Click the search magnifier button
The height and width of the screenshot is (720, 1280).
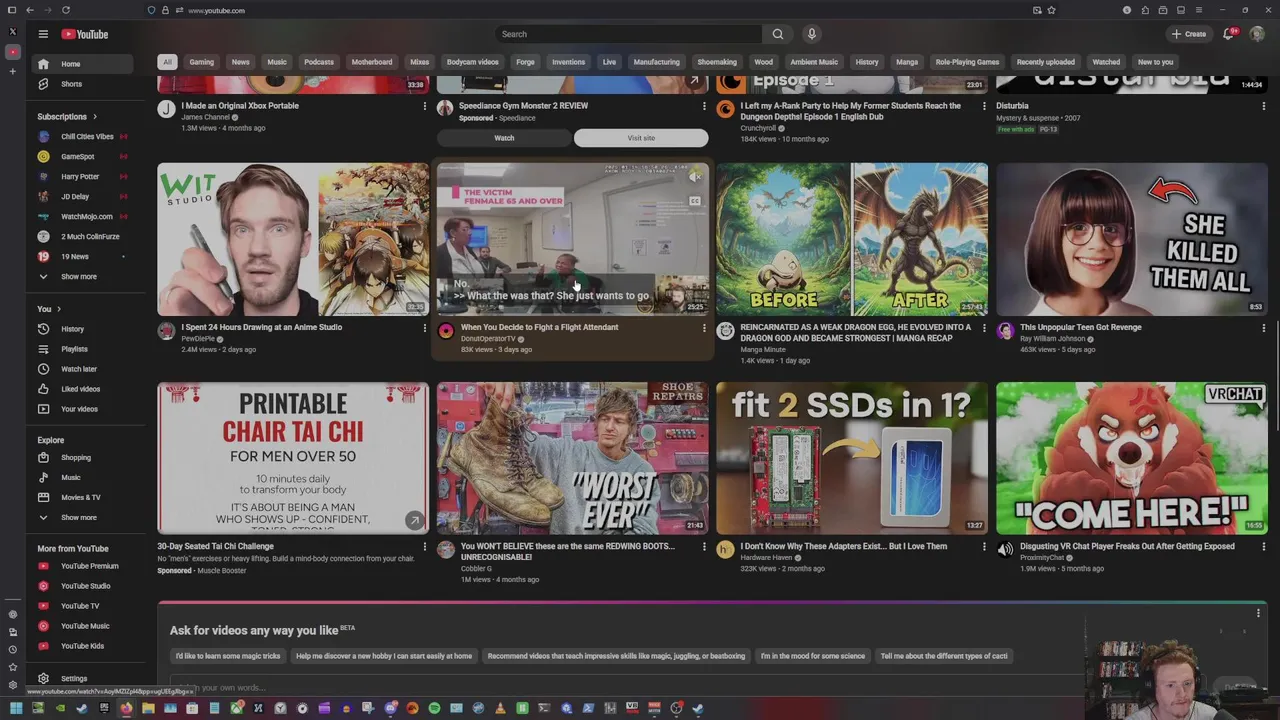777,34
